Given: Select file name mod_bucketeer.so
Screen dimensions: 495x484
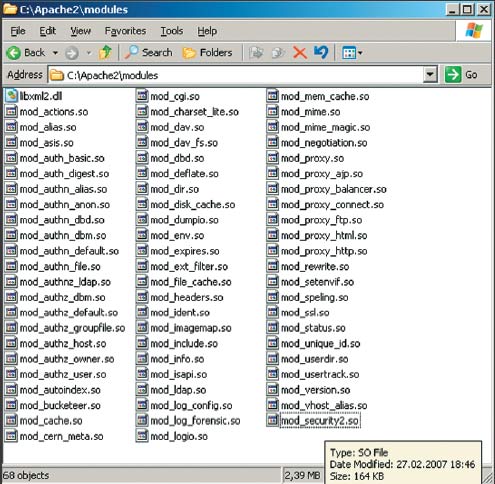Looking at the screenshot, I should [x=60, y=406].
